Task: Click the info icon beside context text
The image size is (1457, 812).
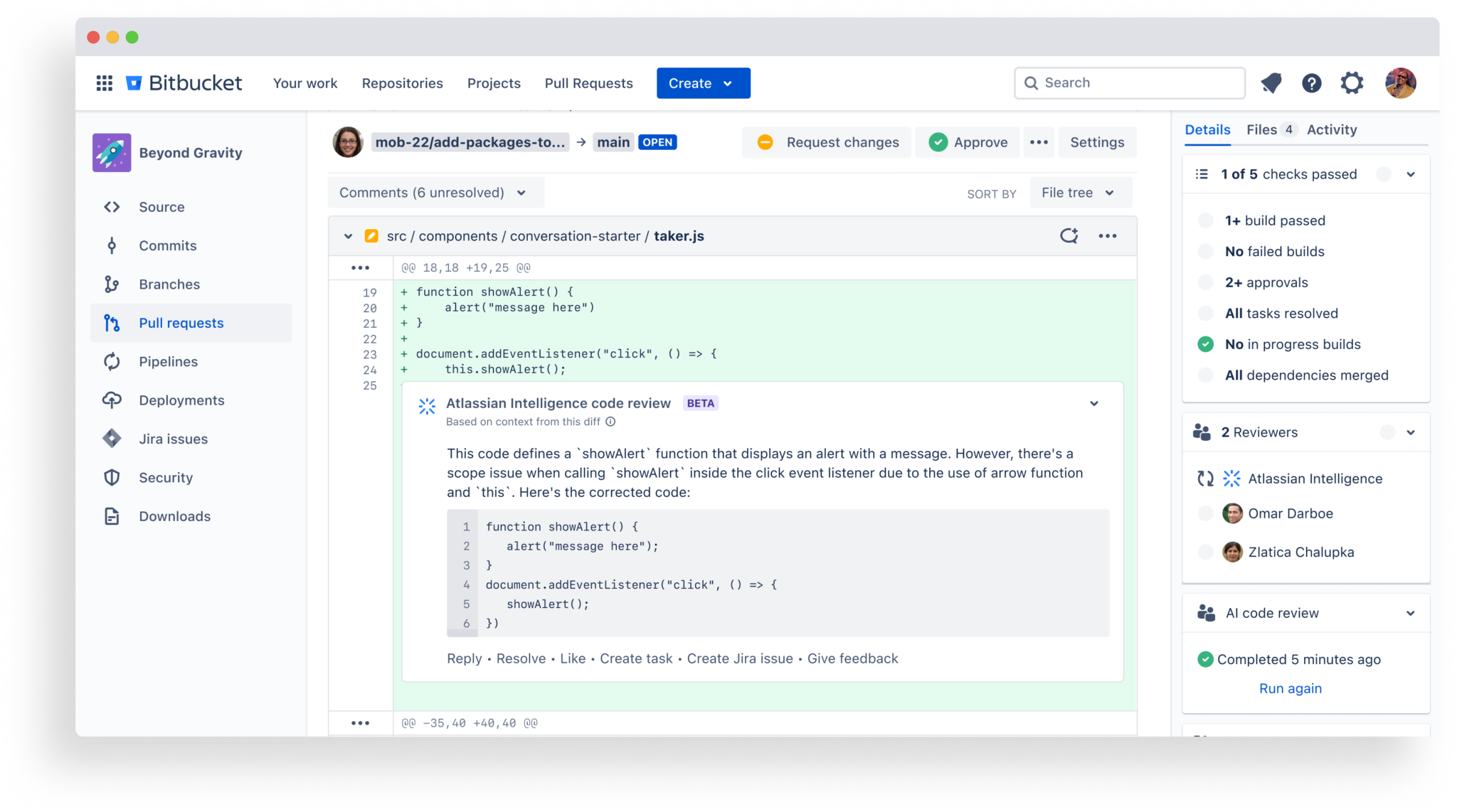Action: click(610, 422)
